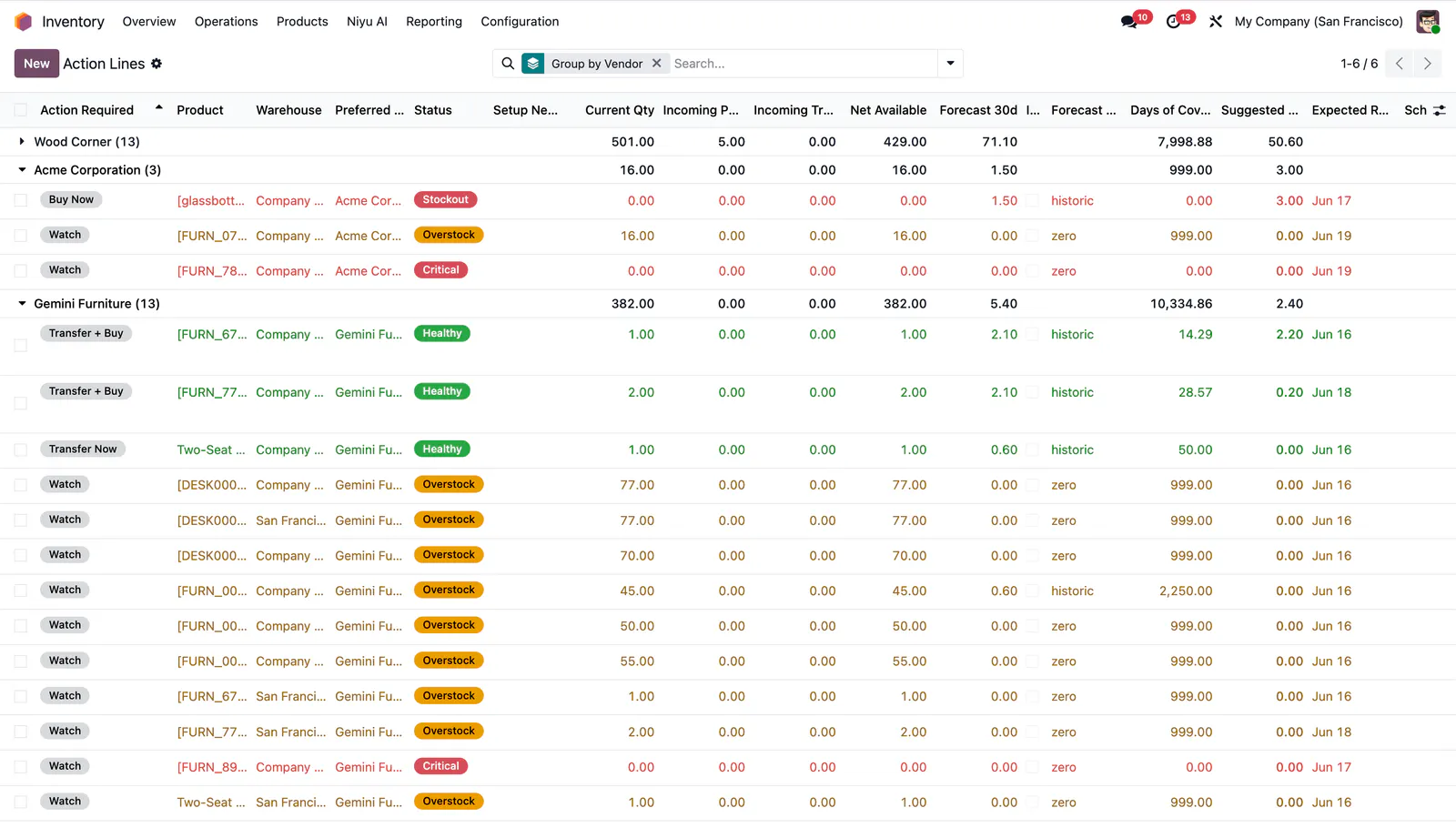This screenshot has width=1456, height=828.
Task: Open the user avatar menu
Action: click(1428, 22)
